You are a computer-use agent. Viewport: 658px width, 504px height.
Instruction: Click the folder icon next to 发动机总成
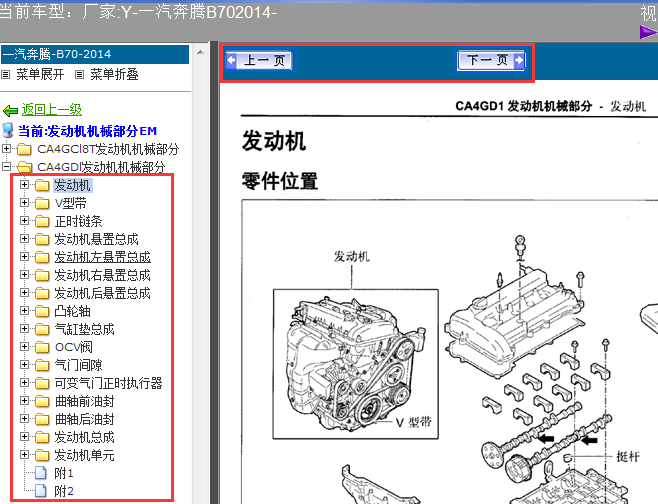pos(42,438)
